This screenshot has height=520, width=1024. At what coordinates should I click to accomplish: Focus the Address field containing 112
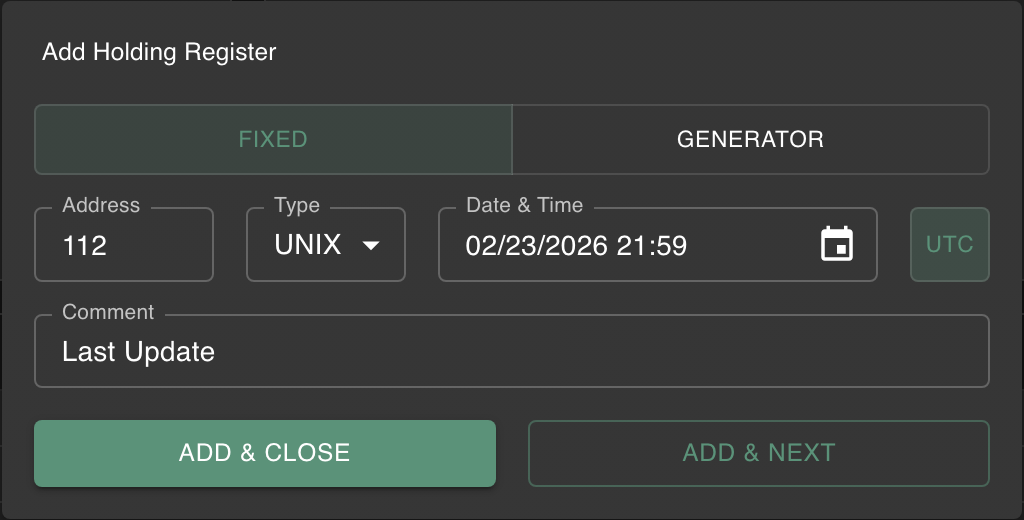[x=123, y=245]
